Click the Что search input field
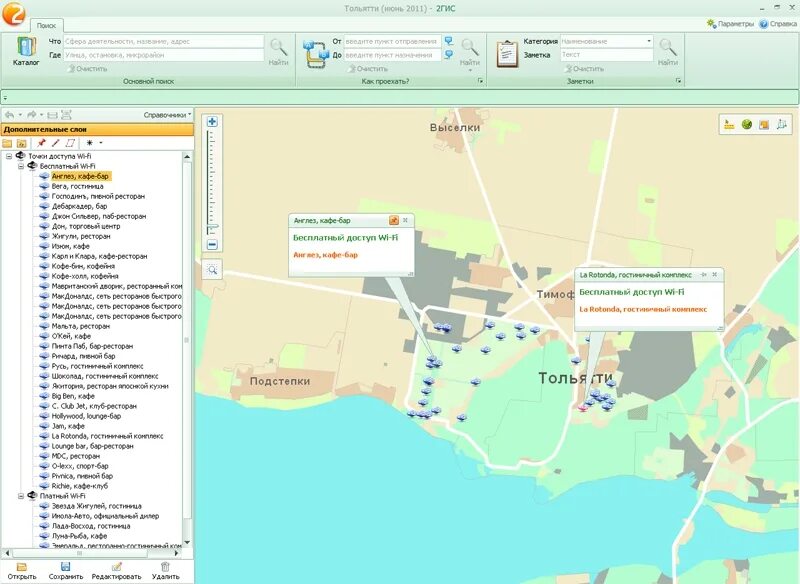The height and width of the screenshot is (584, 800). pos(163,41)
